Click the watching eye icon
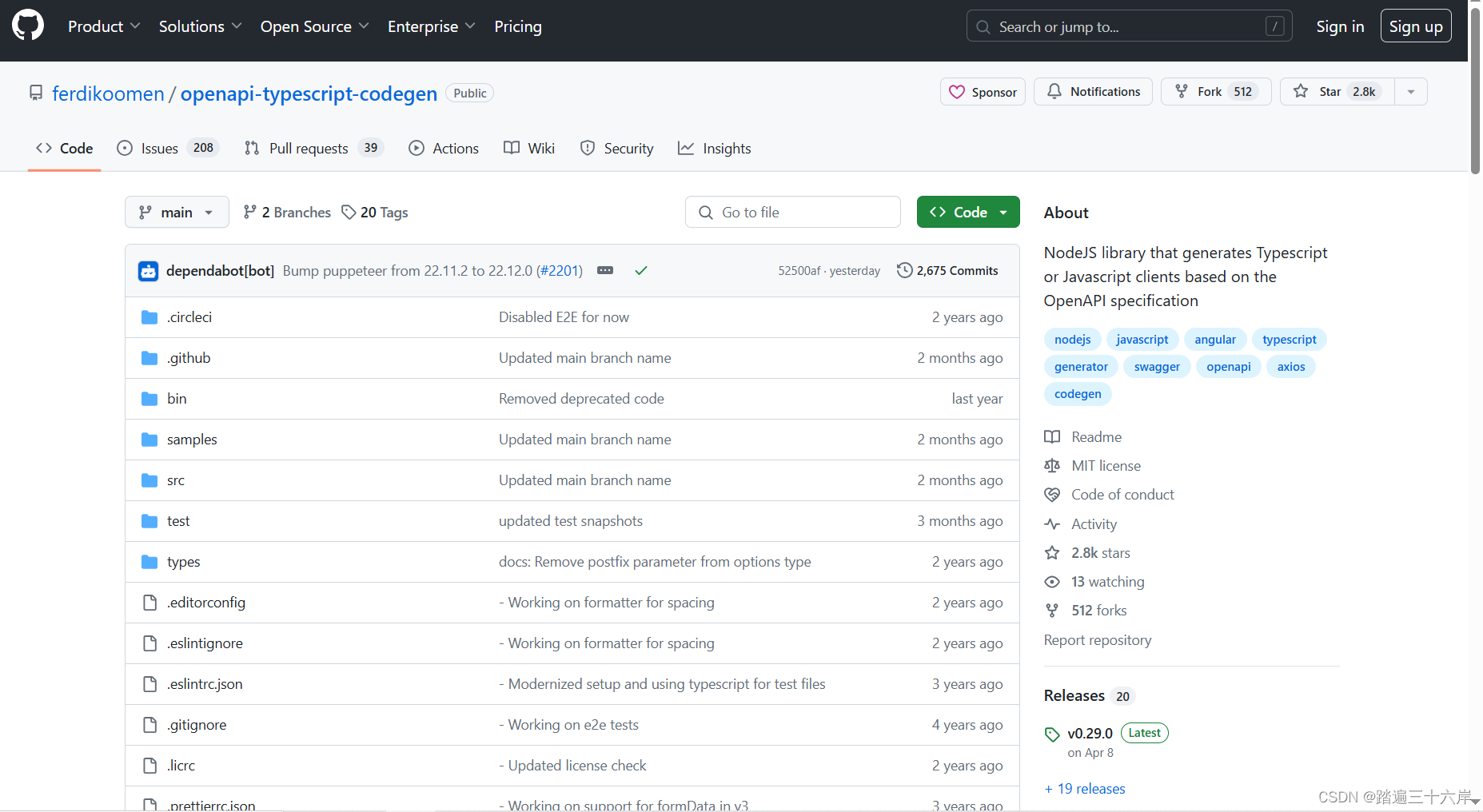Screen dimensions: 1483x812 [1052, 581]
